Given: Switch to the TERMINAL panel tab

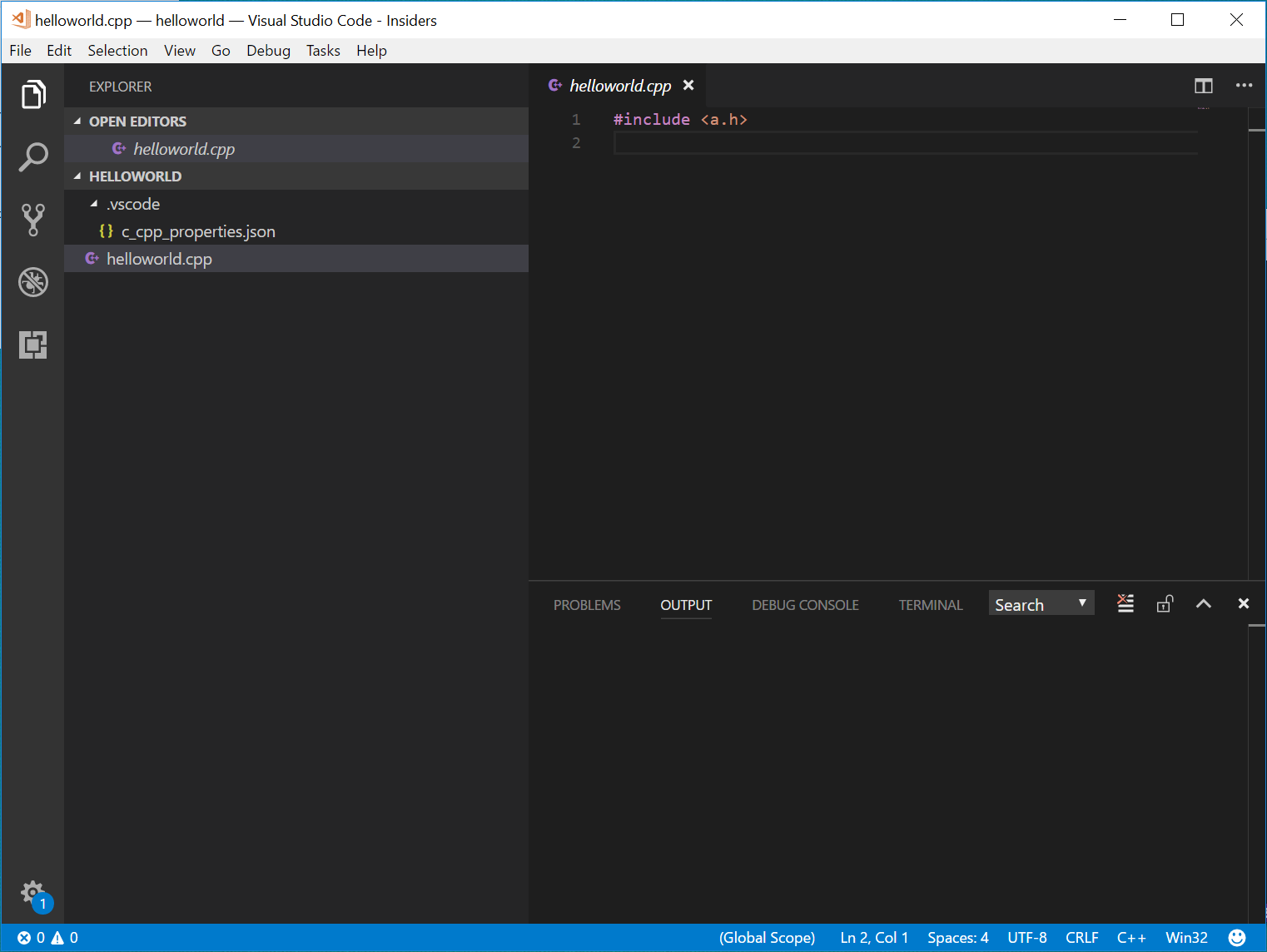Looking at the screenshot, I should pyautogui.click(x=931, y=605).
